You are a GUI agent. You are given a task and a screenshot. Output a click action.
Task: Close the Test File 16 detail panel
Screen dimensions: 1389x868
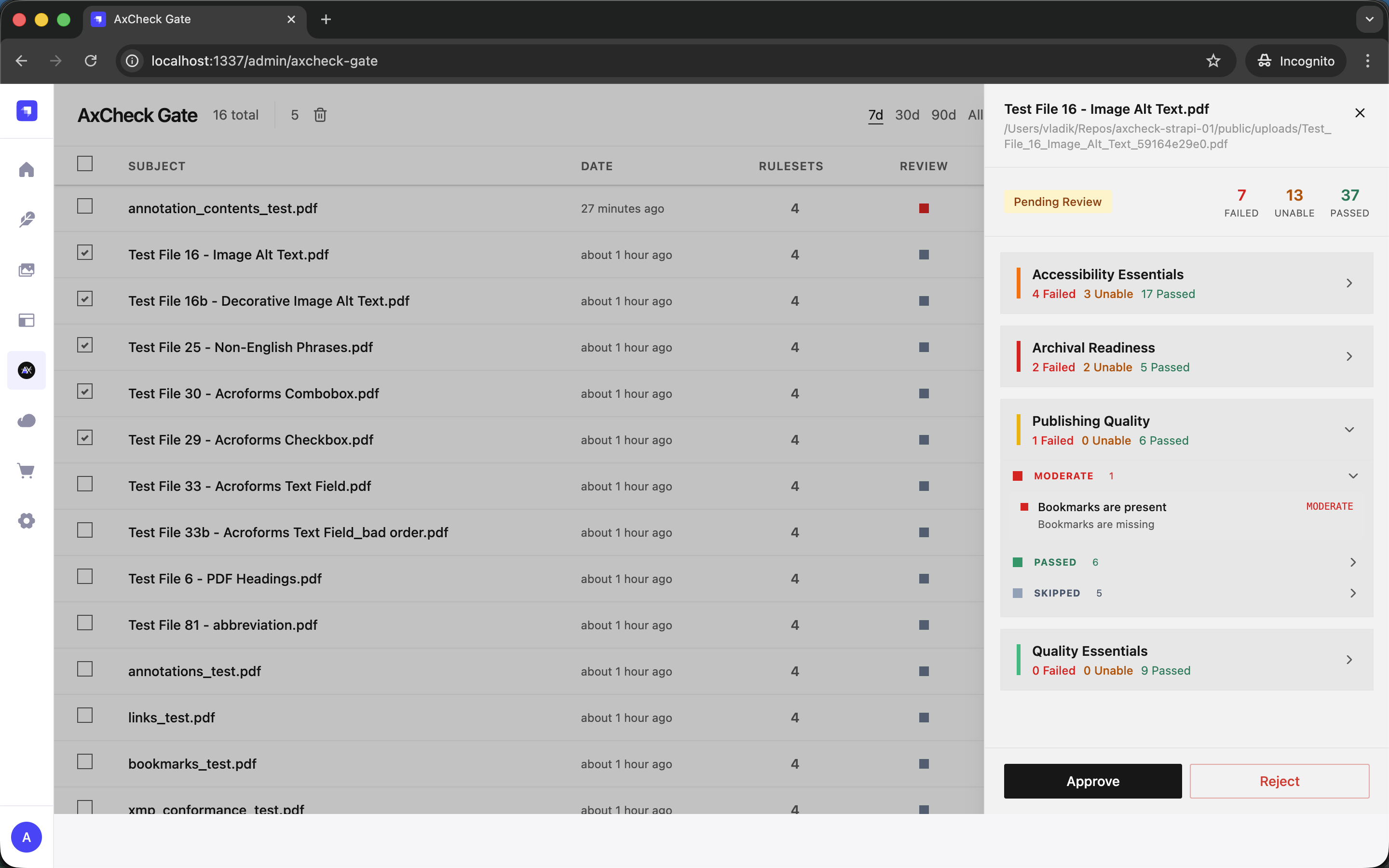pos(1359,112)
